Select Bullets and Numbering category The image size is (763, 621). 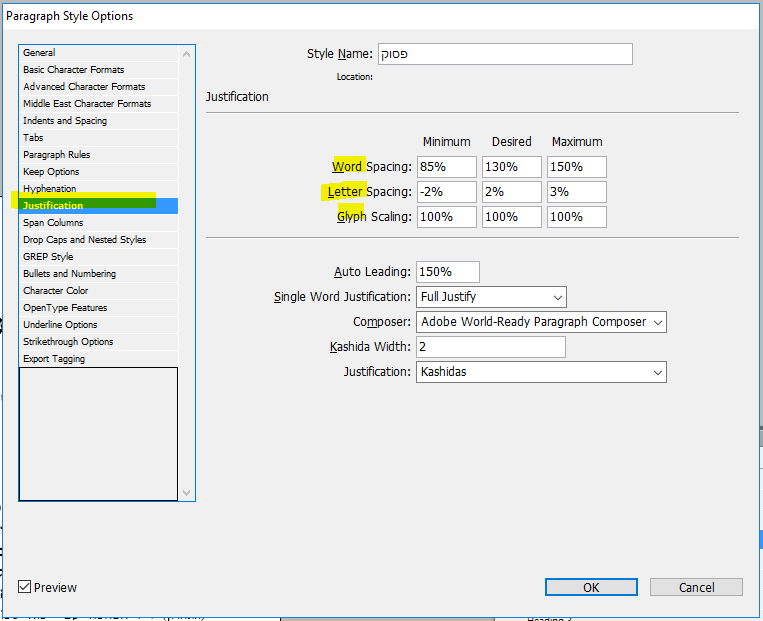coord(98,274)
